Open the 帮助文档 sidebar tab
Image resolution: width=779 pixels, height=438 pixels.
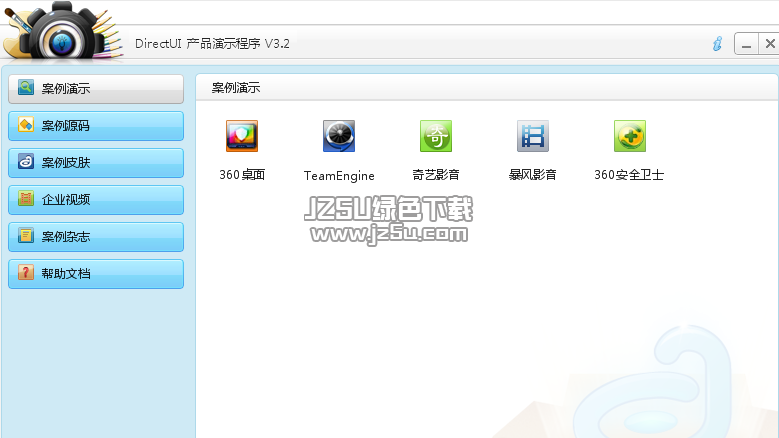(x=96, y=274)
